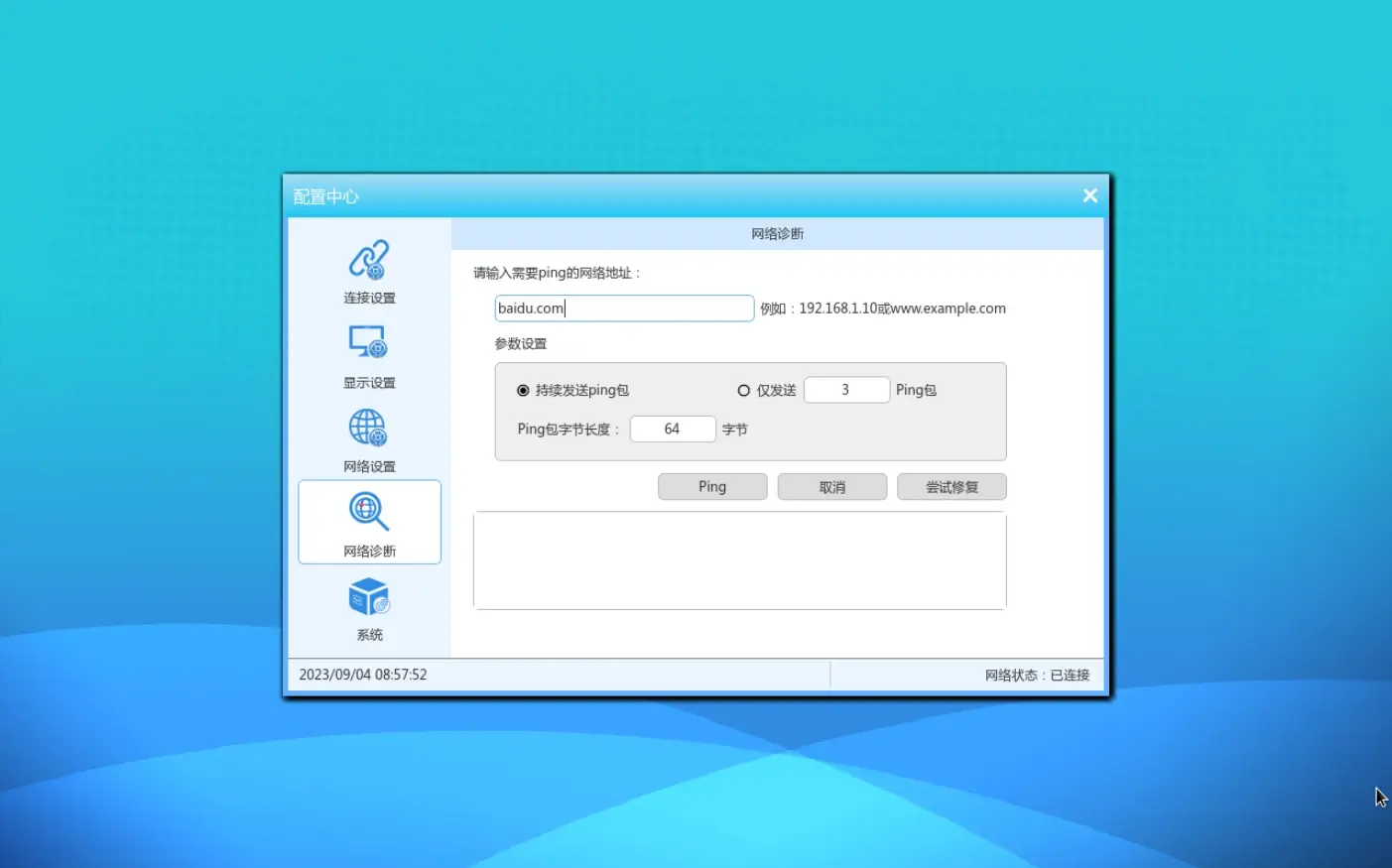Select the 持续发送ping包 radio button
The width and height of the screenshot is (1392, 868).
[x=523, y=391]
